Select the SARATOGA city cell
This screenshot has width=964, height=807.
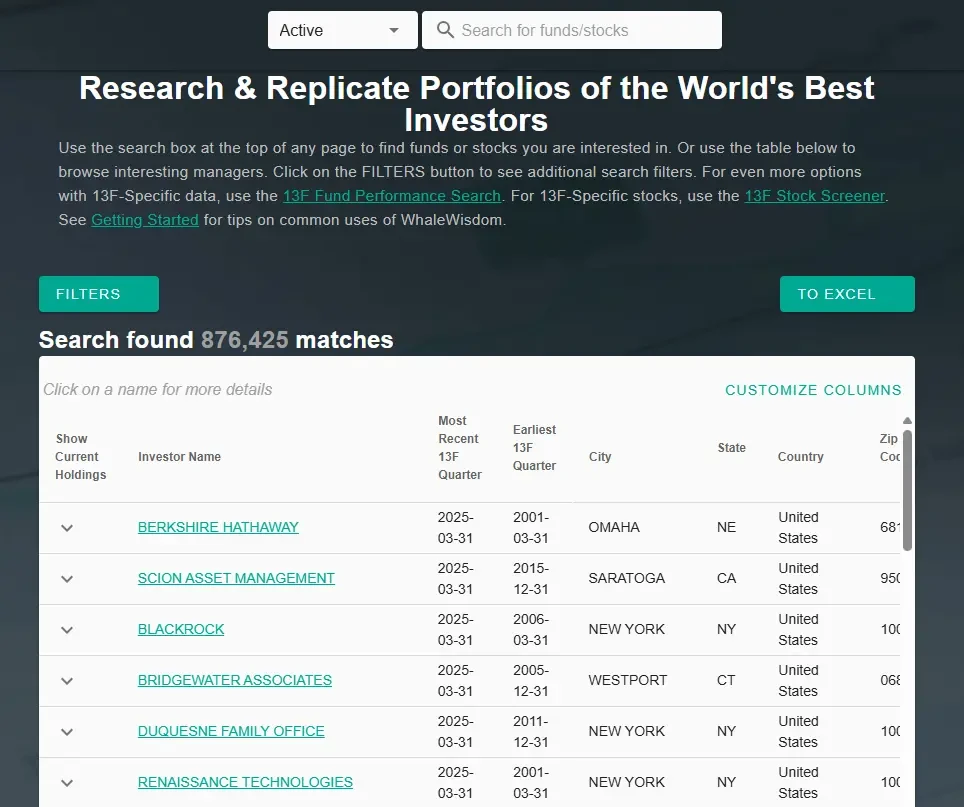(626, 578)
